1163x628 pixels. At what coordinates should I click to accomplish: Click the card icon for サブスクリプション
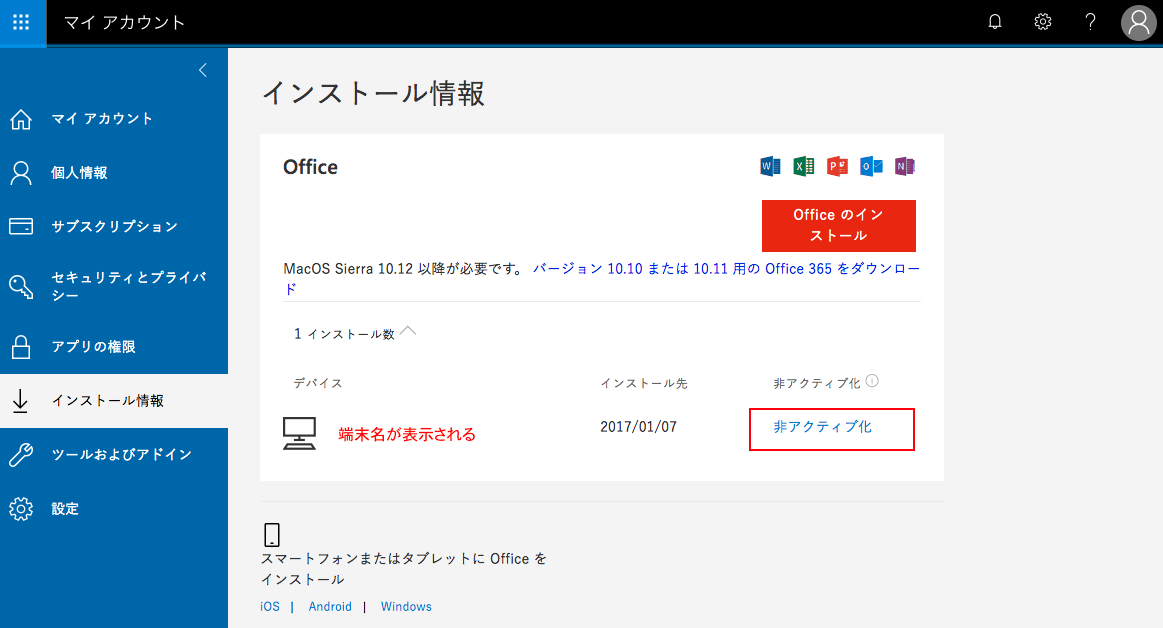pyautogui.click(x=21, y=226)
